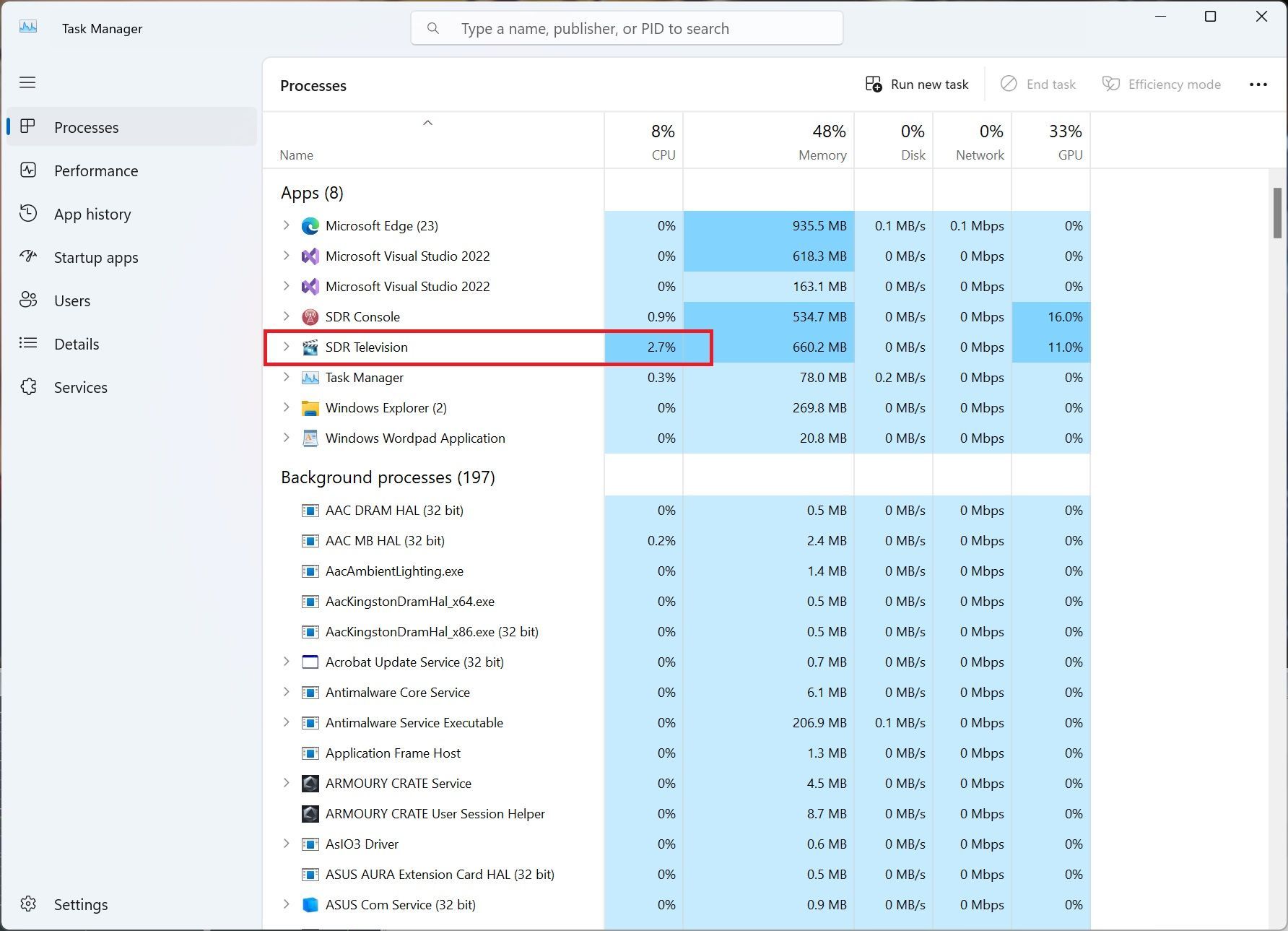Open the App history page

click(132, 214)
